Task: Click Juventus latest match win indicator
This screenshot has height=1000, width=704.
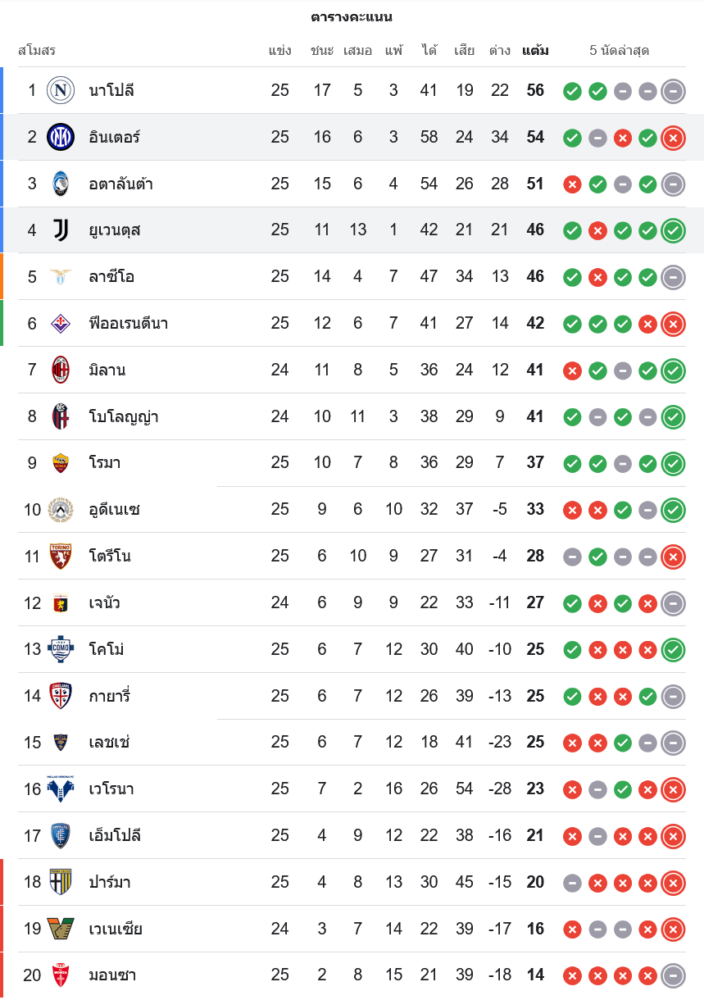Action: coord(673,230)
